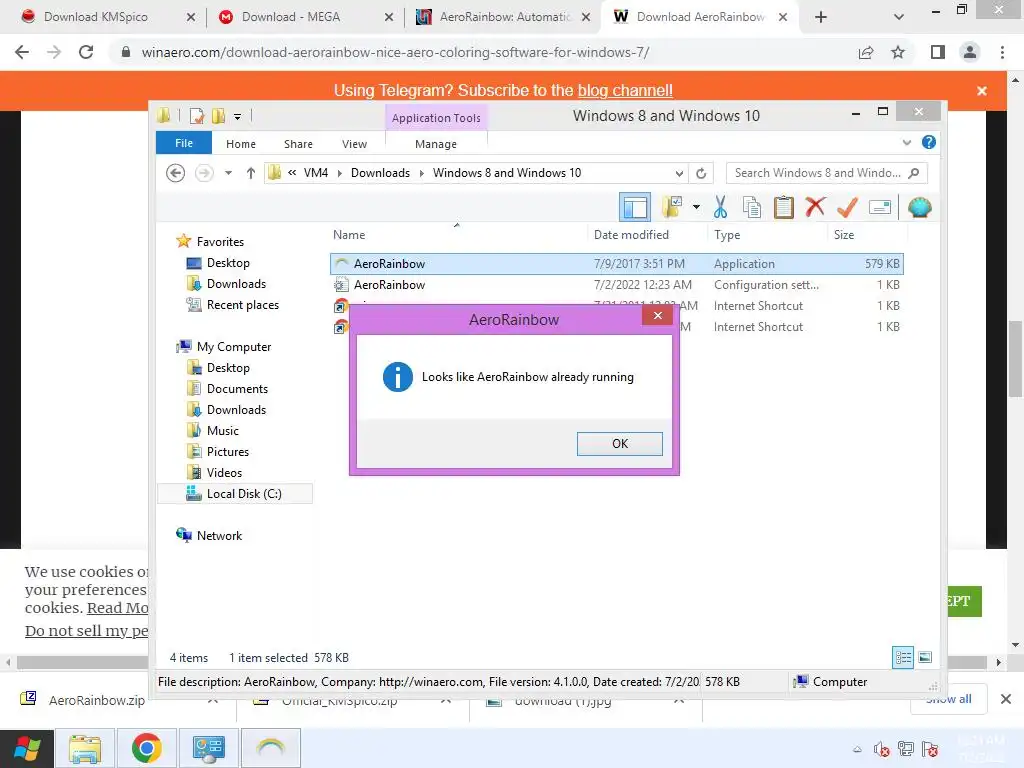
Task: Open Pictures folder in sidebar
Action: 217,451
